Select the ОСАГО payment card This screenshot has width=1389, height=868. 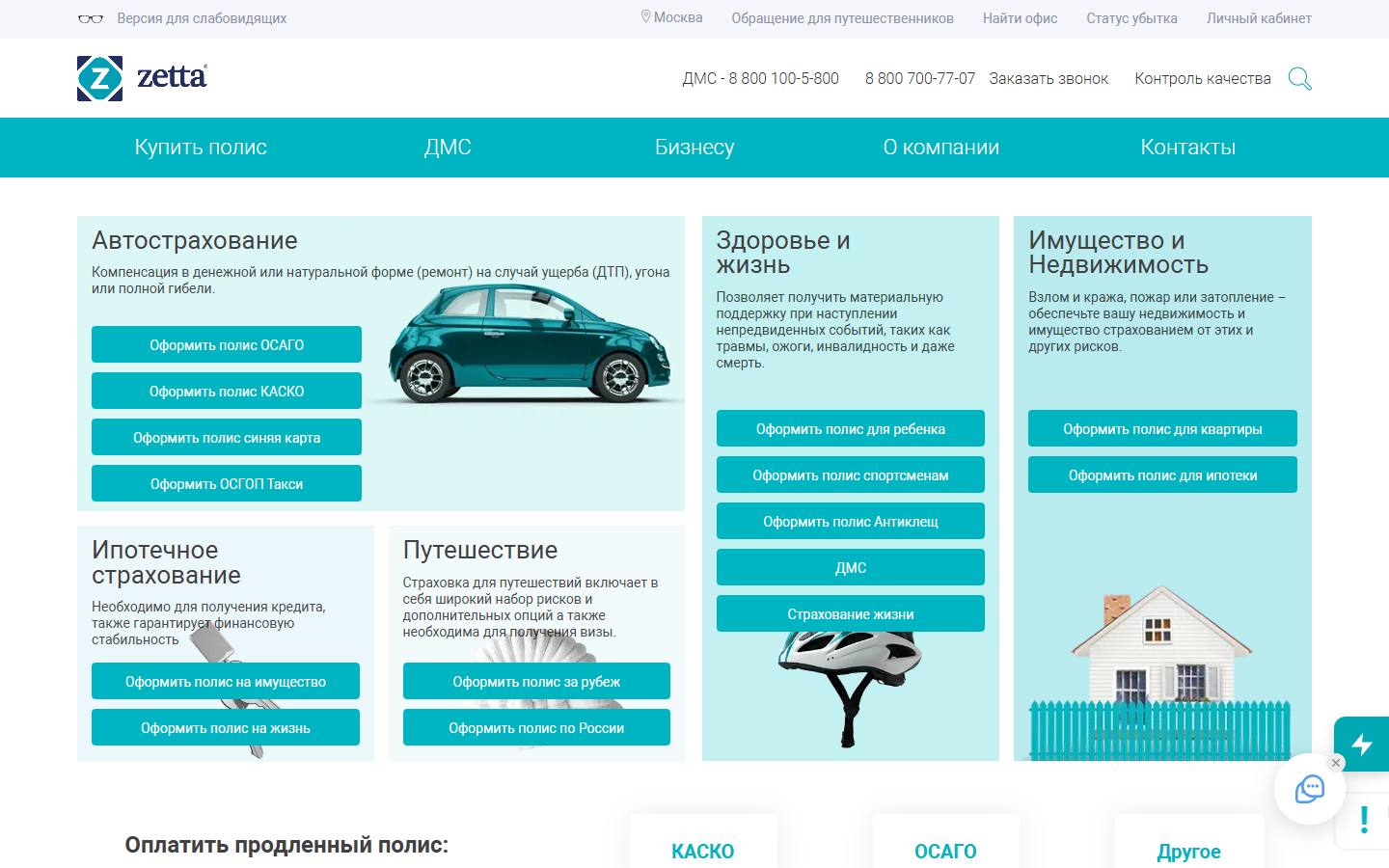click(x=945, y=842)
